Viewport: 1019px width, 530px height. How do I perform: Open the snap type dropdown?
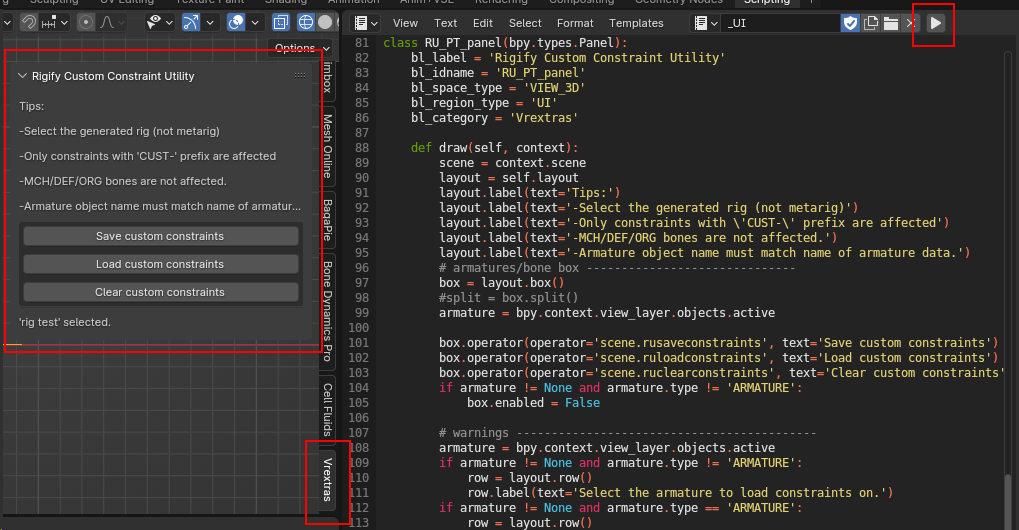55,23
